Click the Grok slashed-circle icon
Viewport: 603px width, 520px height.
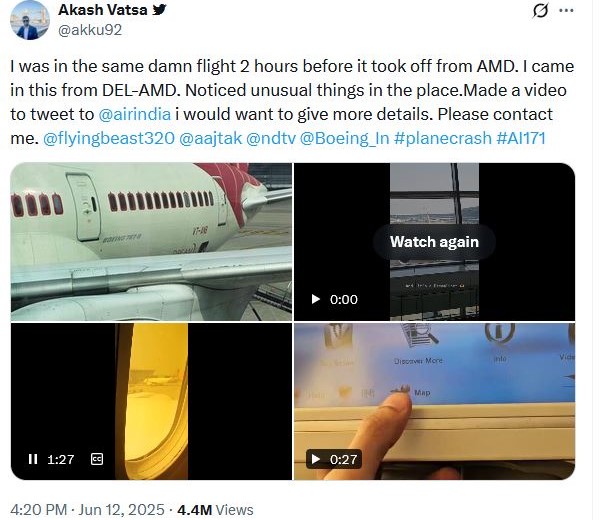[x=540, y=11]
